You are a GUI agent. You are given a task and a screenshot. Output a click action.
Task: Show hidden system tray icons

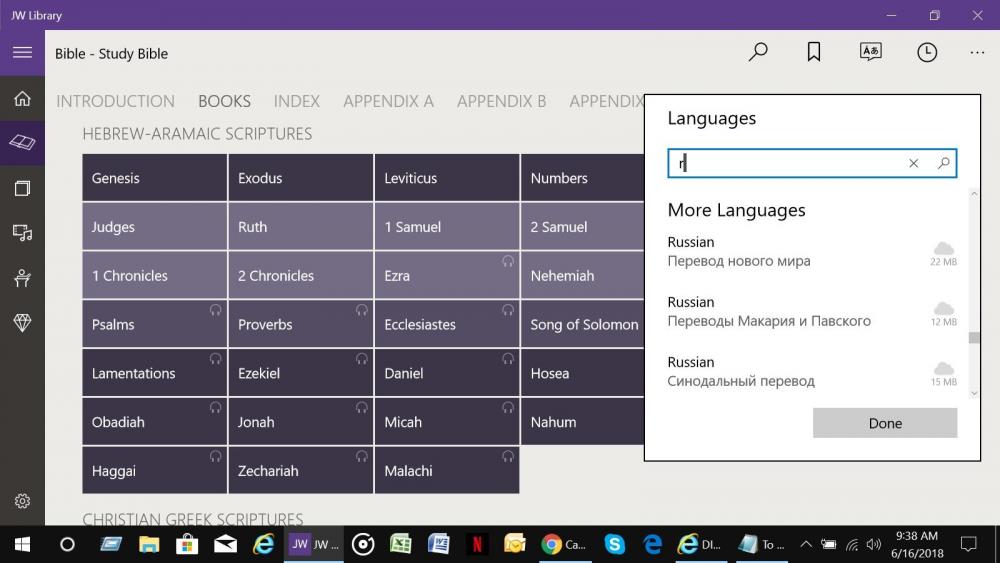(x=804, y=544)
